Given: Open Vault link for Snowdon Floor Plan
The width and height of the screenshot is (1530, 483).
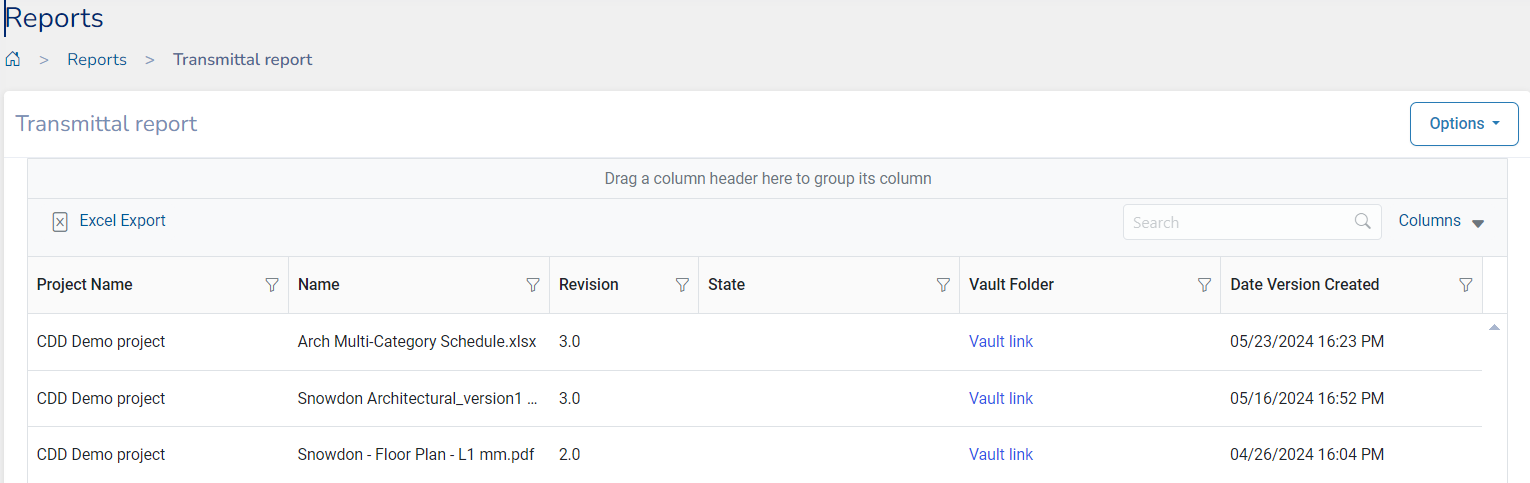Looking at the screenshot, I should [1000, 454].
